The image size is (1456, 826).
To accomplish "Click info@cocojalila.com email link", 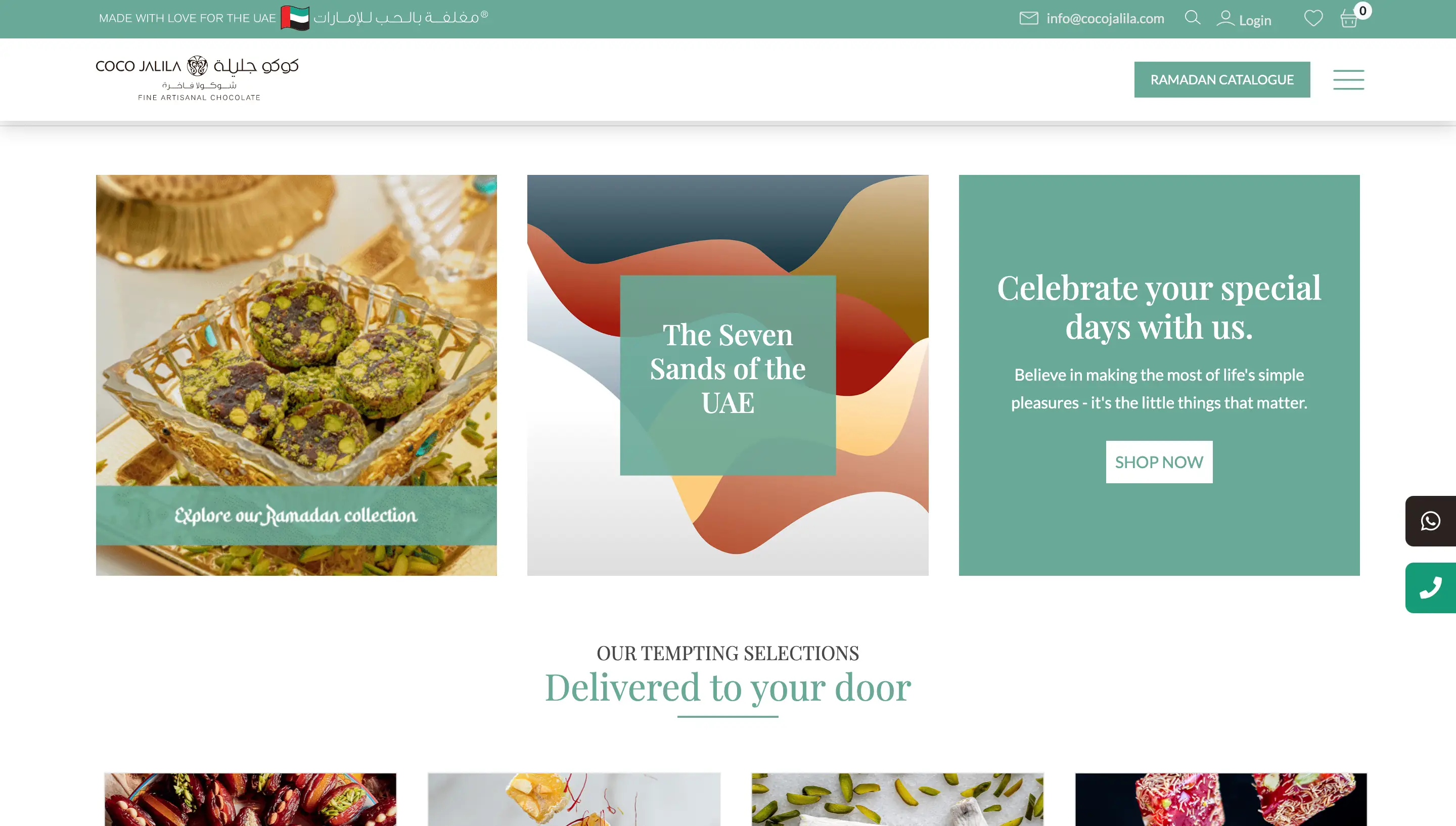I will [1105, 18].
